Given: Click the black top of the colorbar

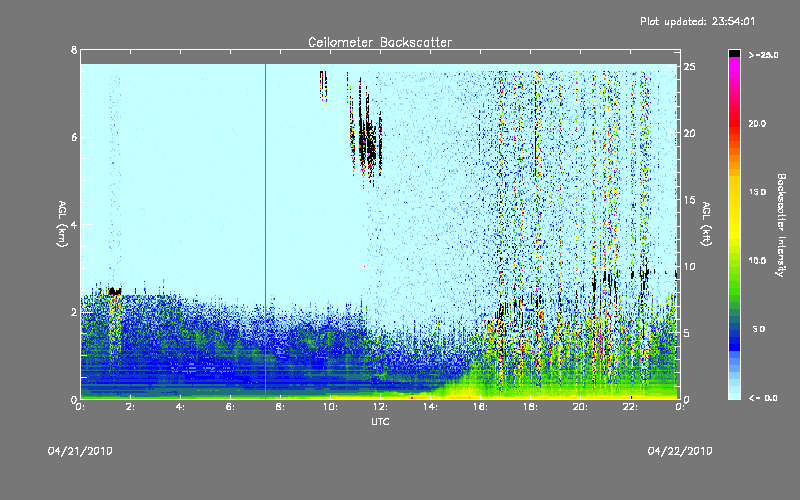Looking at the screenshot, I should 734,53.
